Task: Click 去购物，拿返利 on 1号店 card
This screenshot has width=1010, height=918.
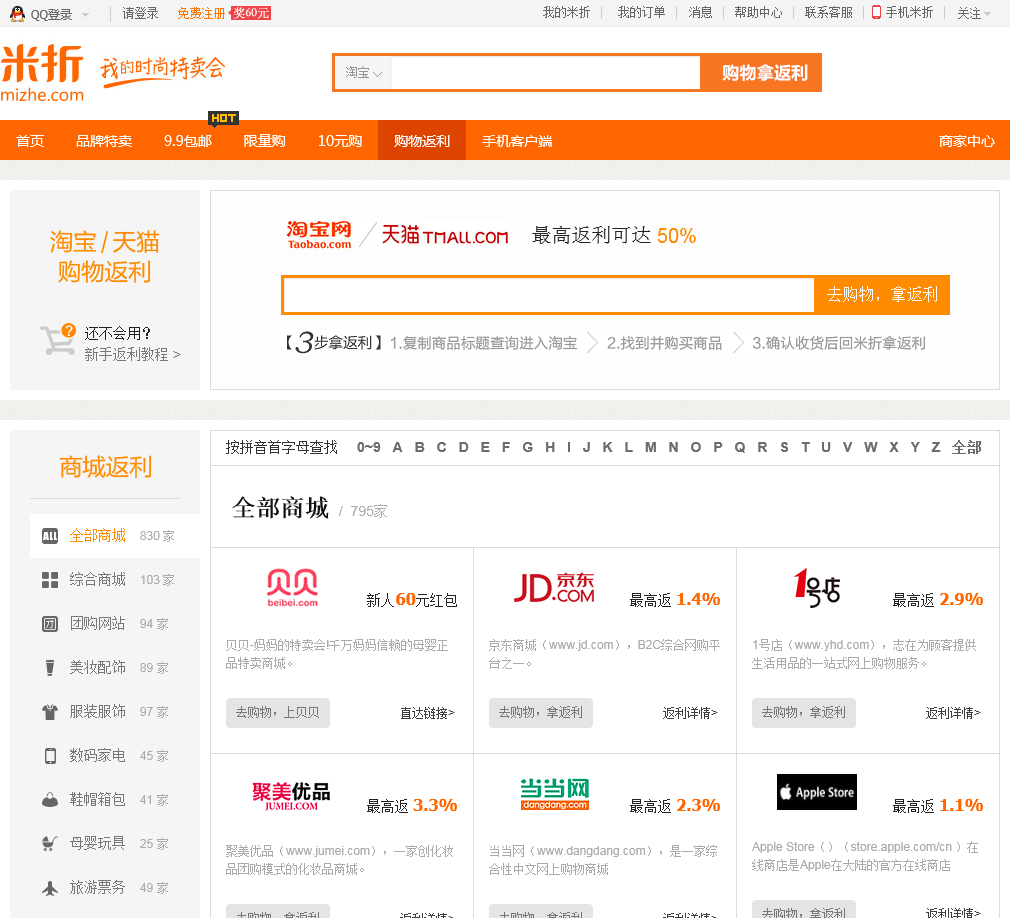Action: (x=804, y=712)
